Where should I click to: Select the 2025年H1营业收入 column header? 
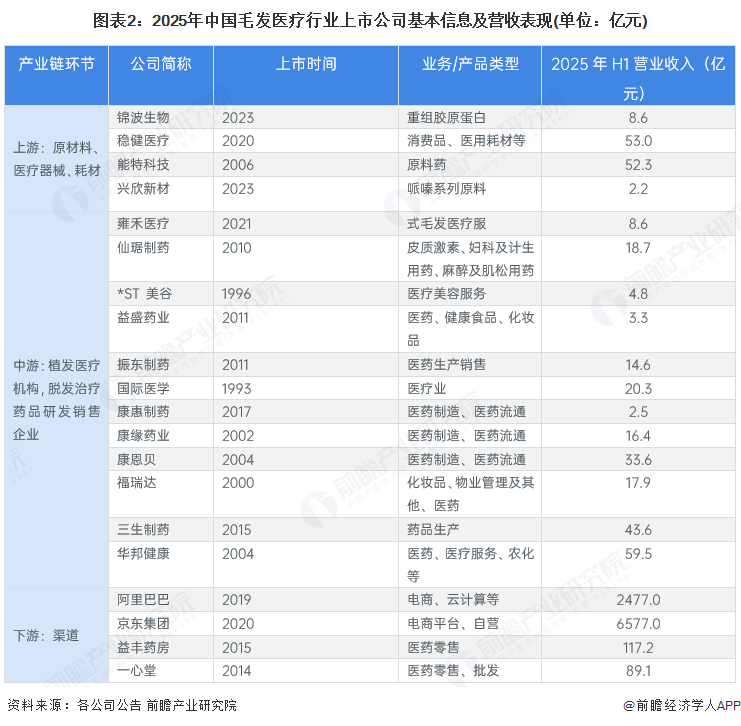click(638, 78)
